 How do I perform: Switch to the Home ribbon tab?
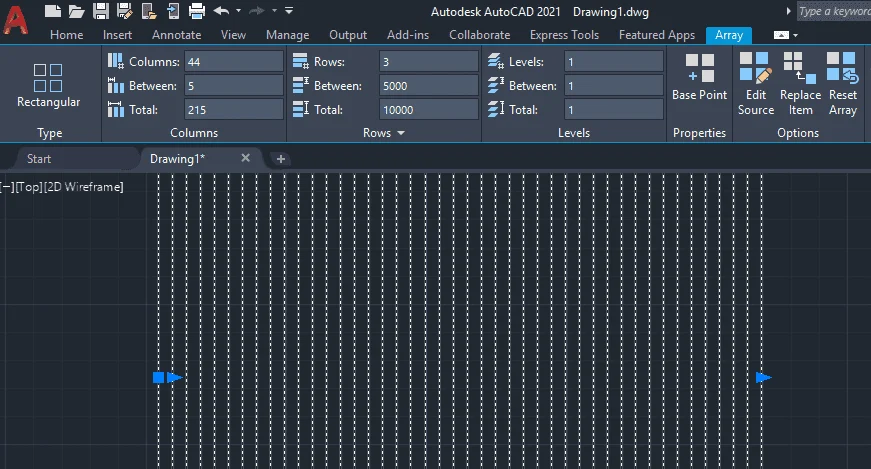[x=67, y=34]
